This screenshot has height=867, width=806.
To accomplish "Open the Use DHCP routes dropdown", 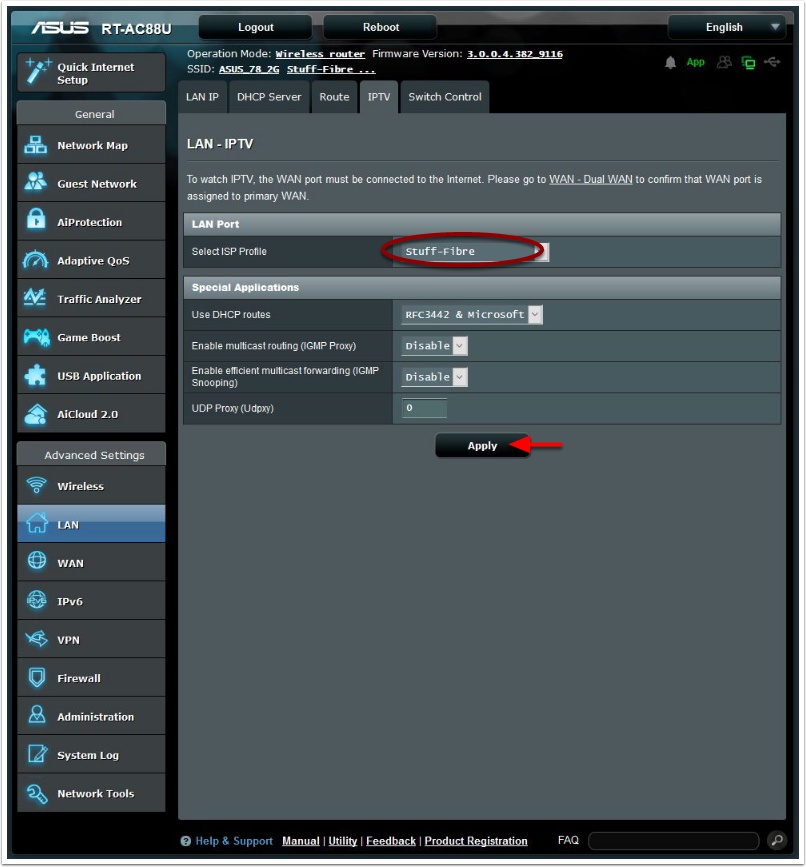I will tap(472, 315).
